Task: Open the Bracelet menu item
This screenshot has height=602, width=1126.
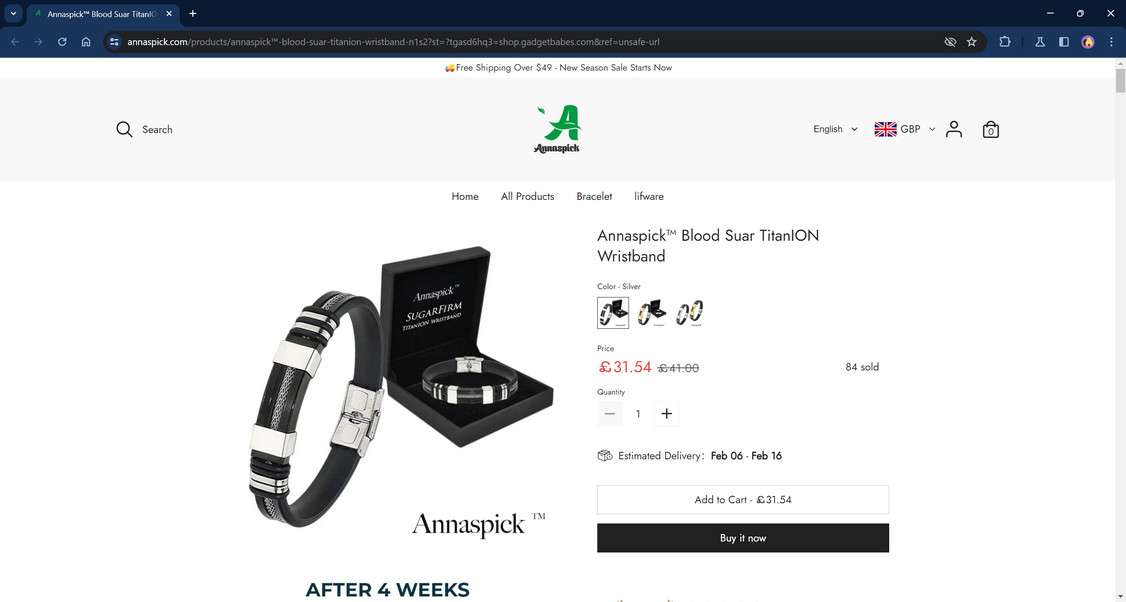Action: pyautogui.click(x=594, y=196)
